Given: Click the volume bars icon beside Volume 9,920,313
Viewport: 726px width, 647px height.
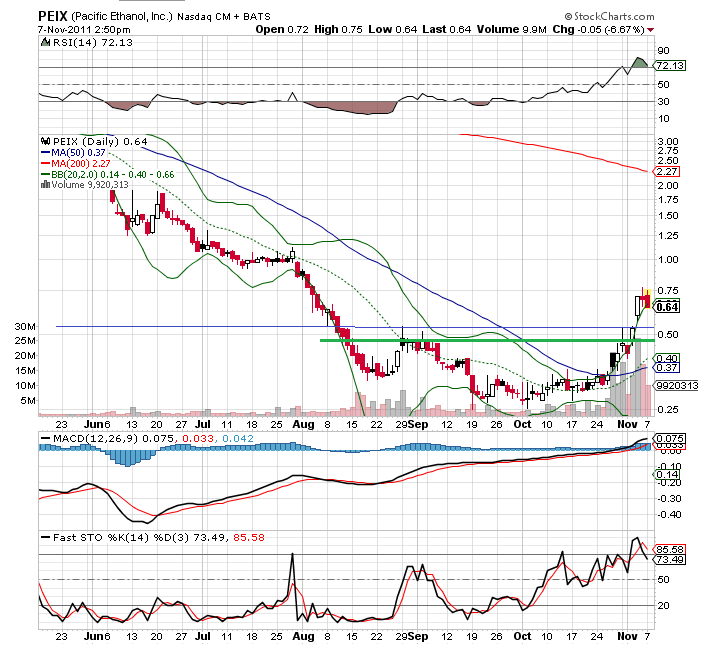Looking at the screenshot, I should 45,184.
